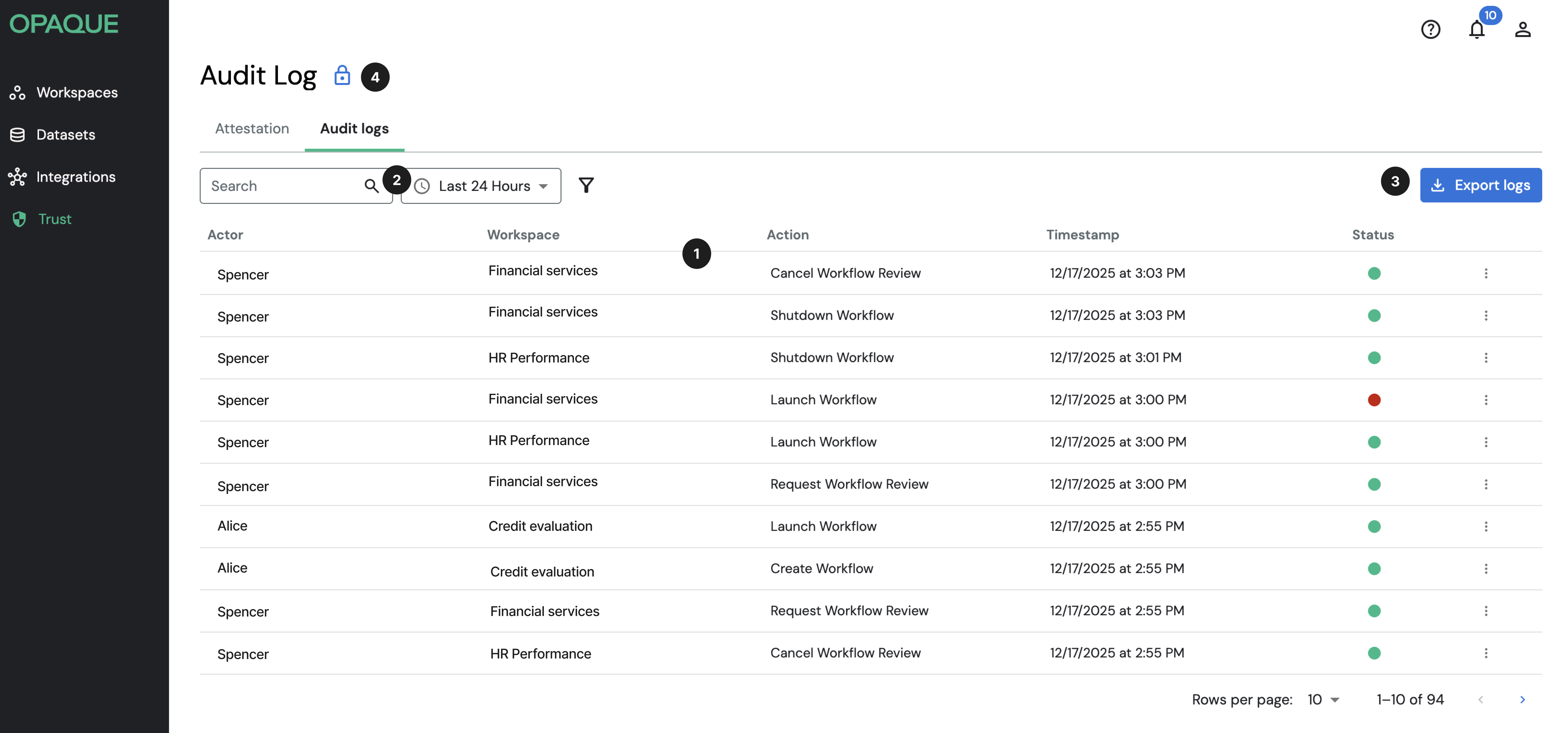The image size is (1568, 733).
Task: Navigate to Workspaces in sidebar
Action: [x=77, y=93]
